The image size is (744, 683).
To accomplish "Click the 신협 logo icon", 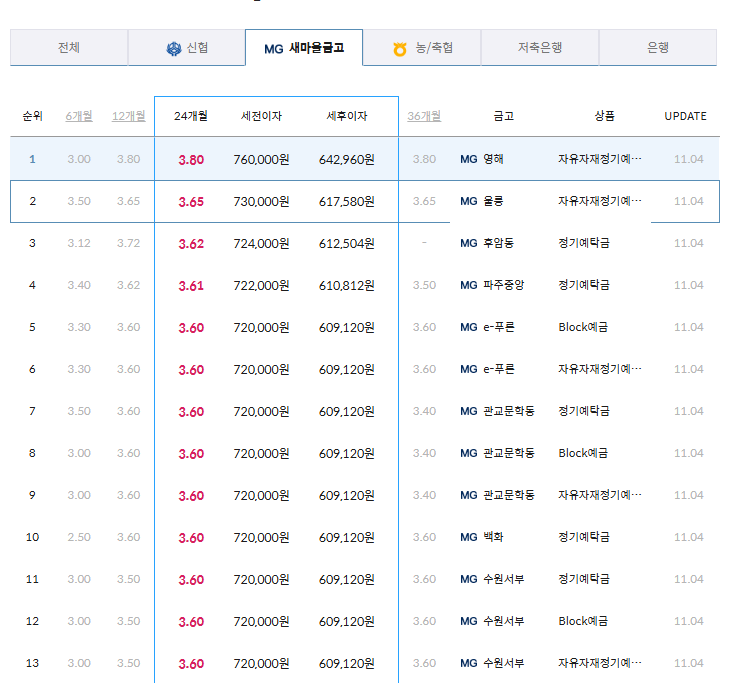I will (x=174, y=48).
